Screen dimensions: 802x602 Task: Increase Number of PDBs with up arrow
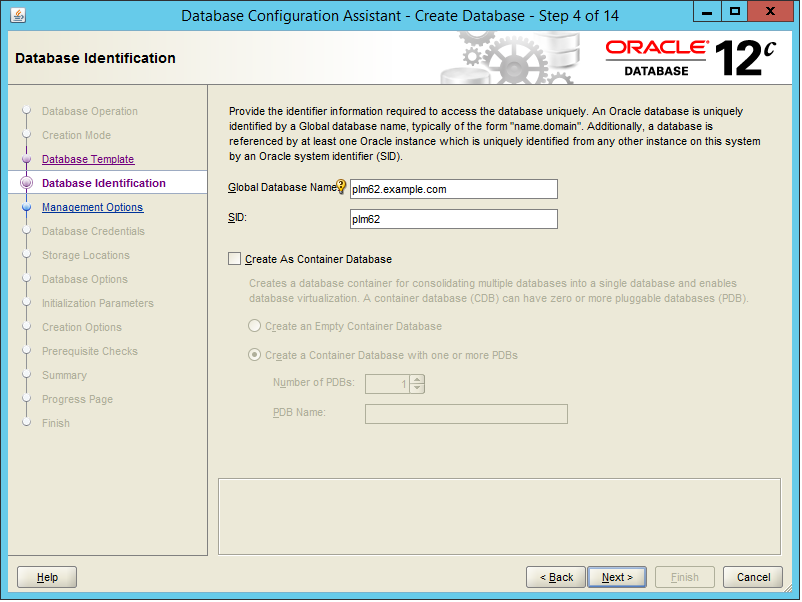click(x=417, y=380)
